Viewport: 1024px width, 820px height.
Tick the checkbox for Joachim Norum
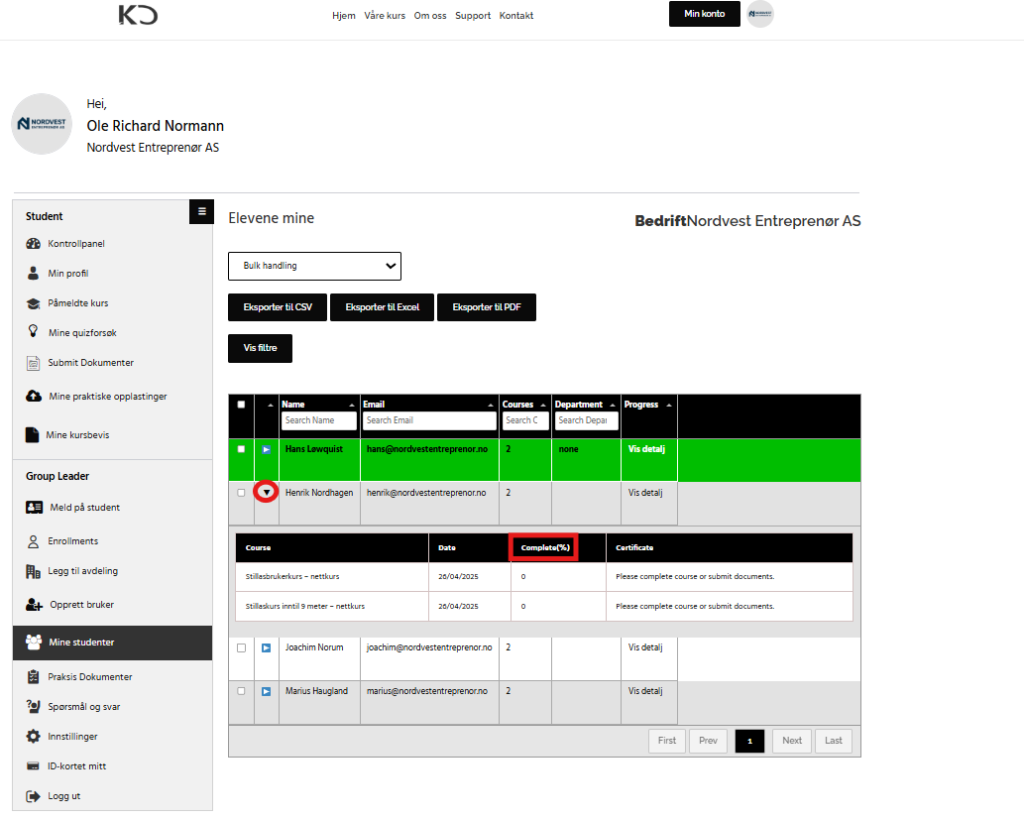point(241,648)
